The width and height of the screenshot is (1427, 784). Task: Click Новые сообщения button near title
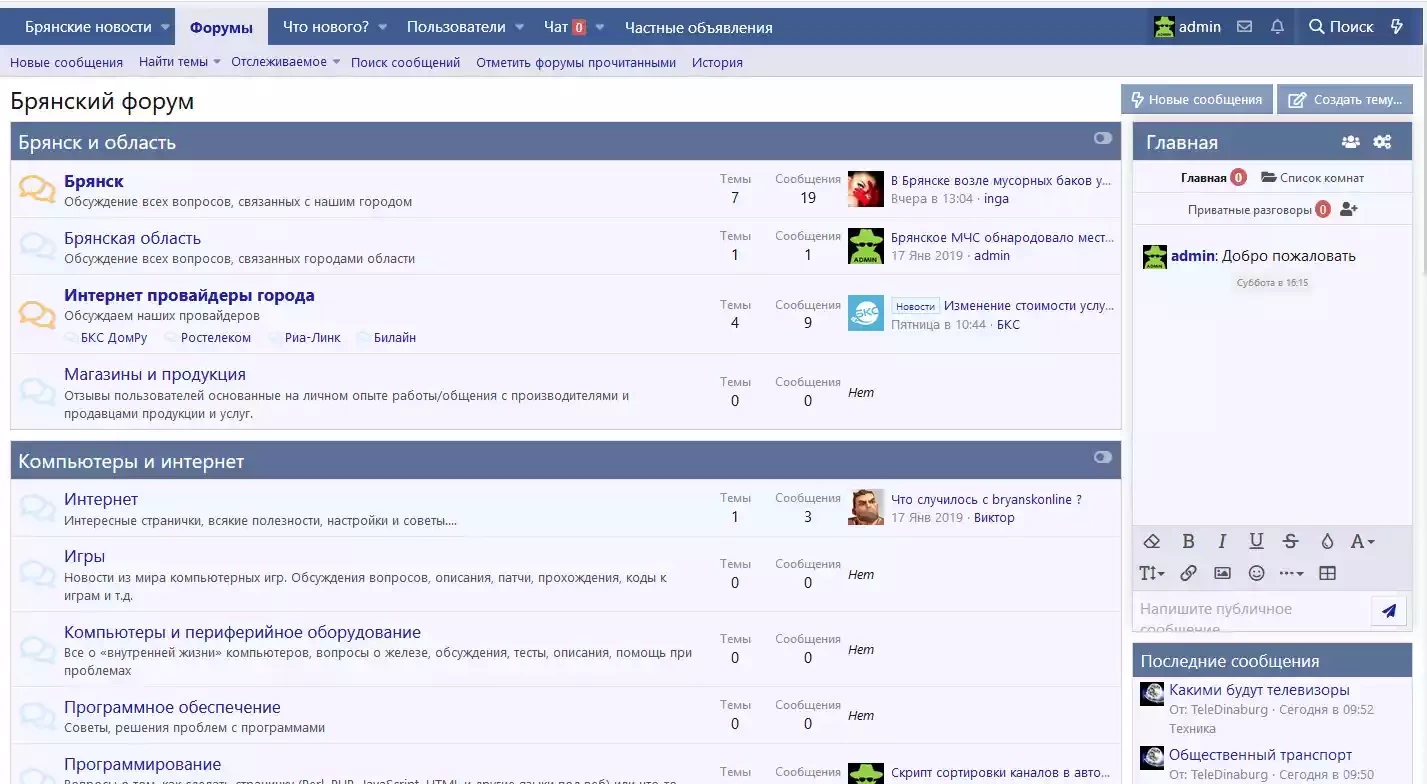point(1196,100)
